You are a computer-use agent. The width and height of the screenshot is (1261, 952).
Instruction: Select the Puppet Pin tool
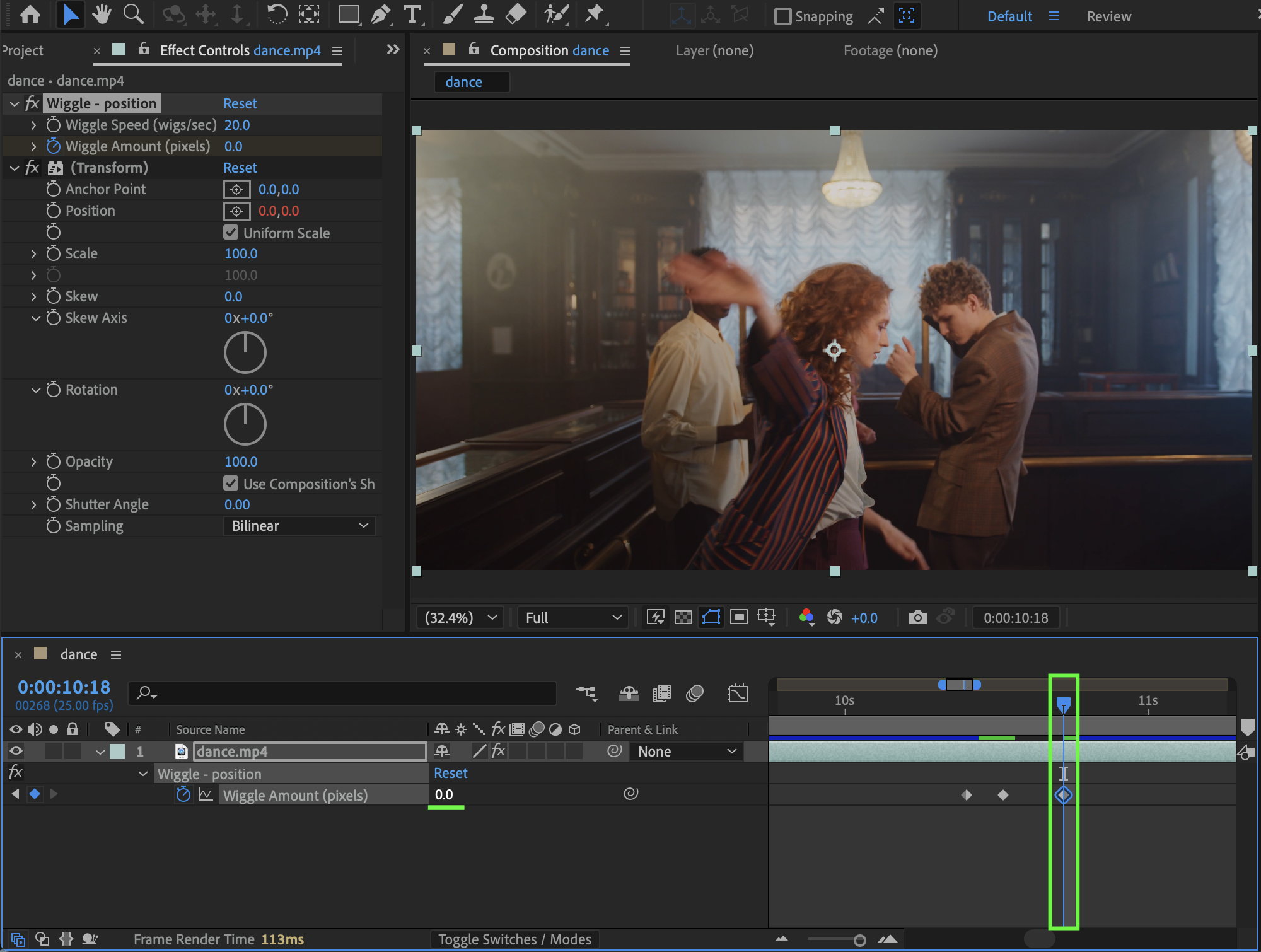pos(594,14)
